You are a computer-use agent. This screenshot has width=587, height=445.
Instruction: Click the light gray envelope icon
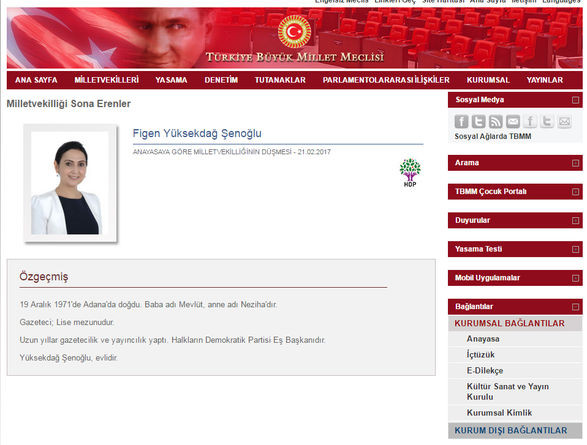click(565, 122)
